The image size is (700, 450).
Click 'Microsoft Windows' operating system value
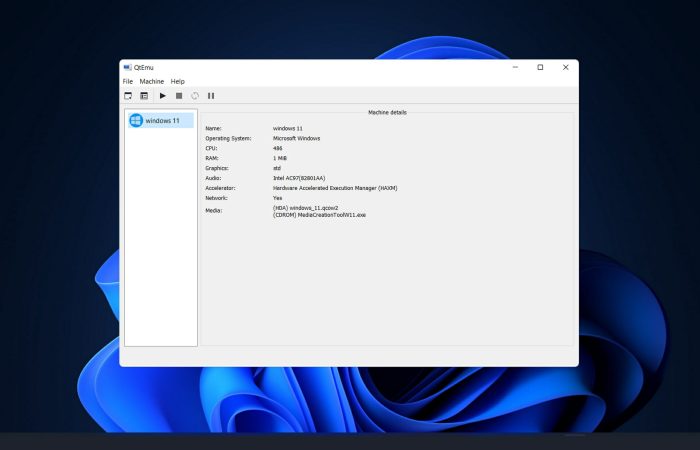coord(296,138)
